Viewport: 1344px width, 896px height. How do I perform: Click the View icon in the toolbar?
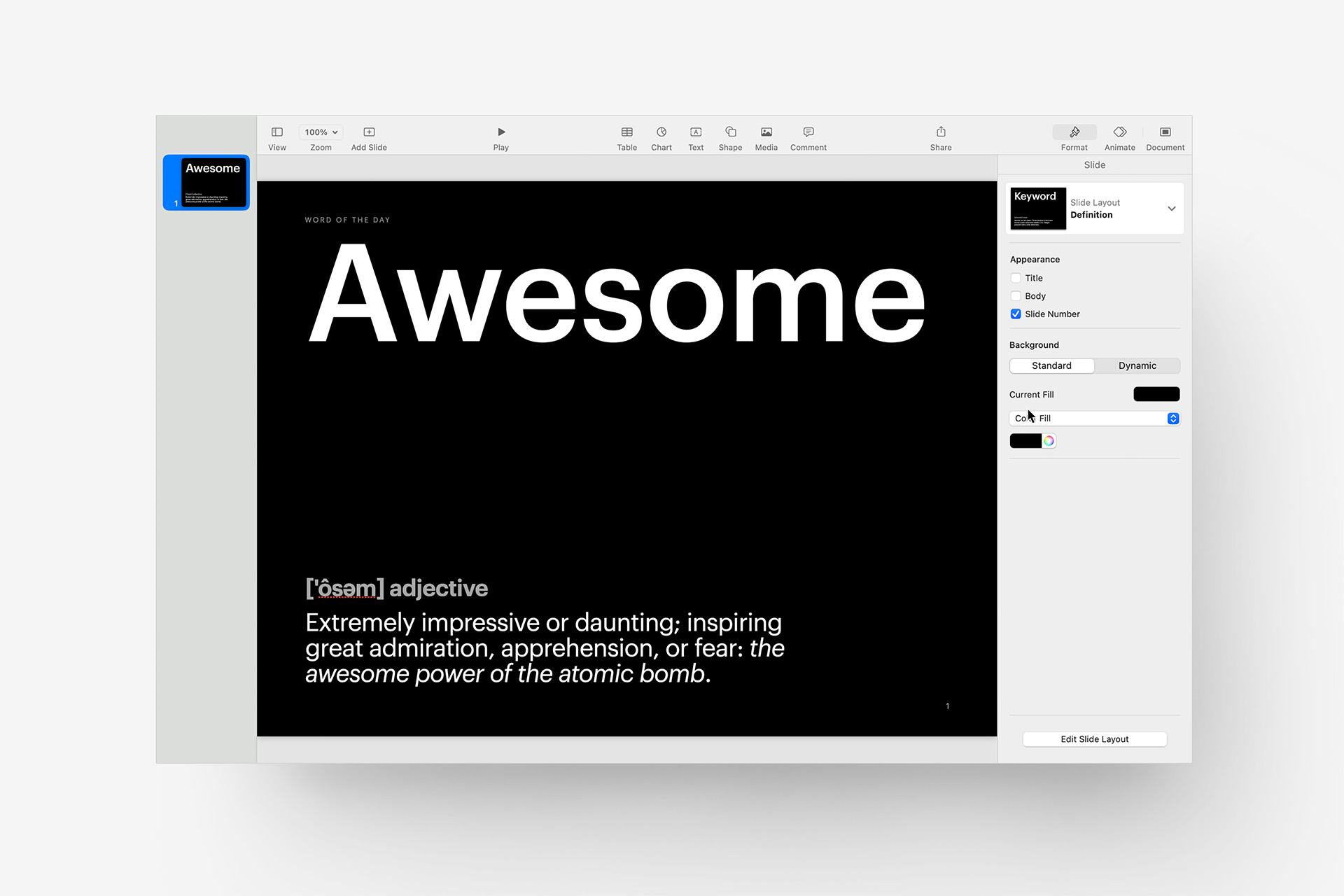pos(276,137)
